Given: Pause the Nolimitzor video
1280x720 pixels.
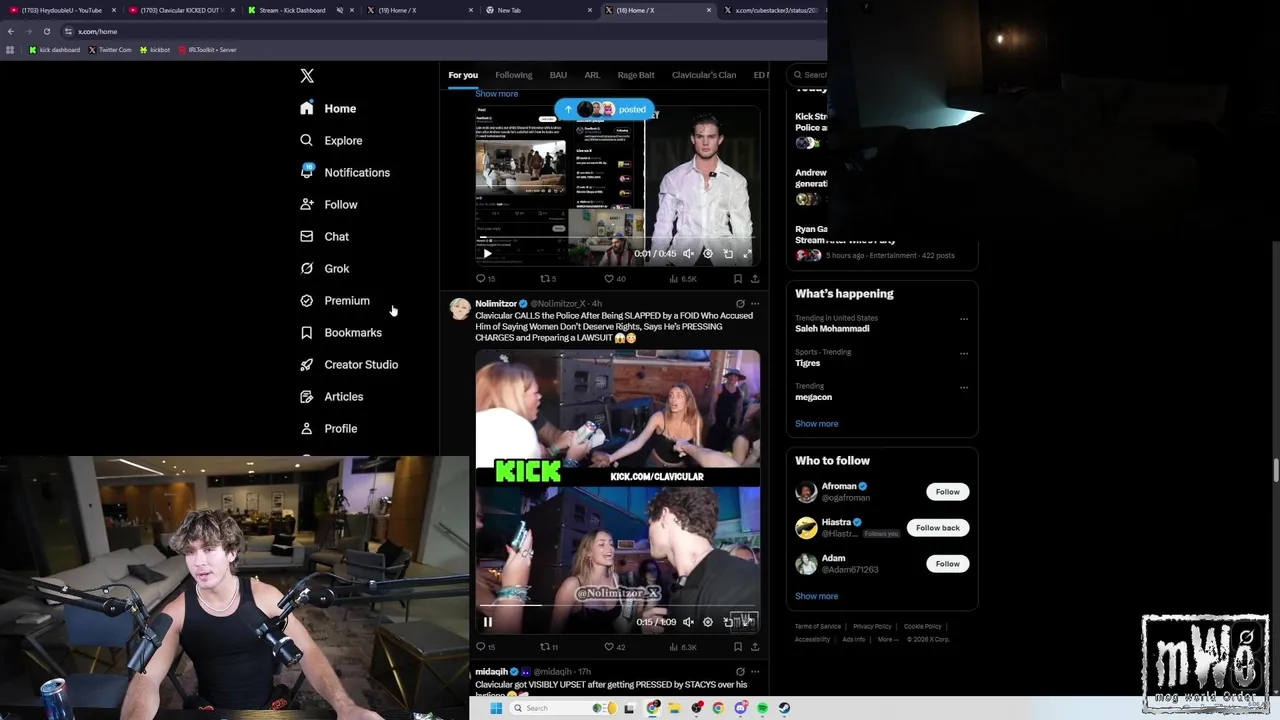Looking at the screenshot, I should pyautogui.click(x=487, y=622).
